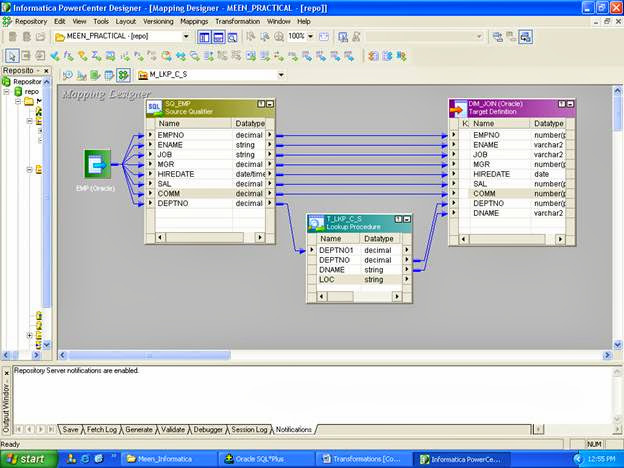
Task: Open the MEEN_PRACTICAL folder dropdown arrow
Action: (x=185, y=37)
